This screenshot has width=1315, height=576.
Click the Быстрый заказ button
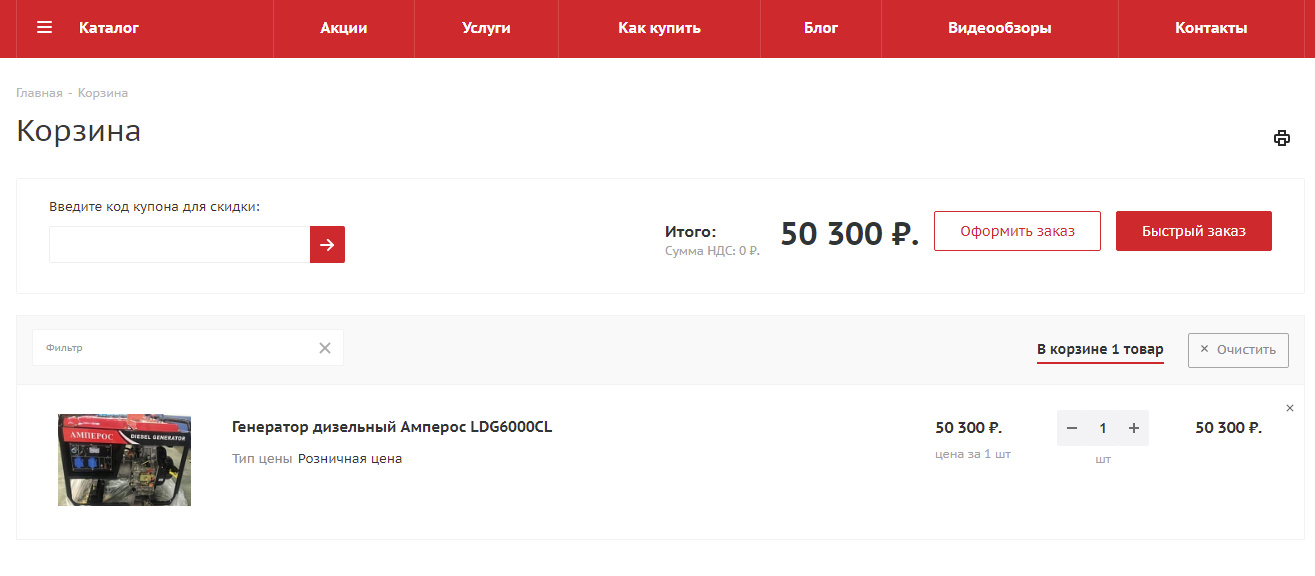click(x=1194, y=231)
